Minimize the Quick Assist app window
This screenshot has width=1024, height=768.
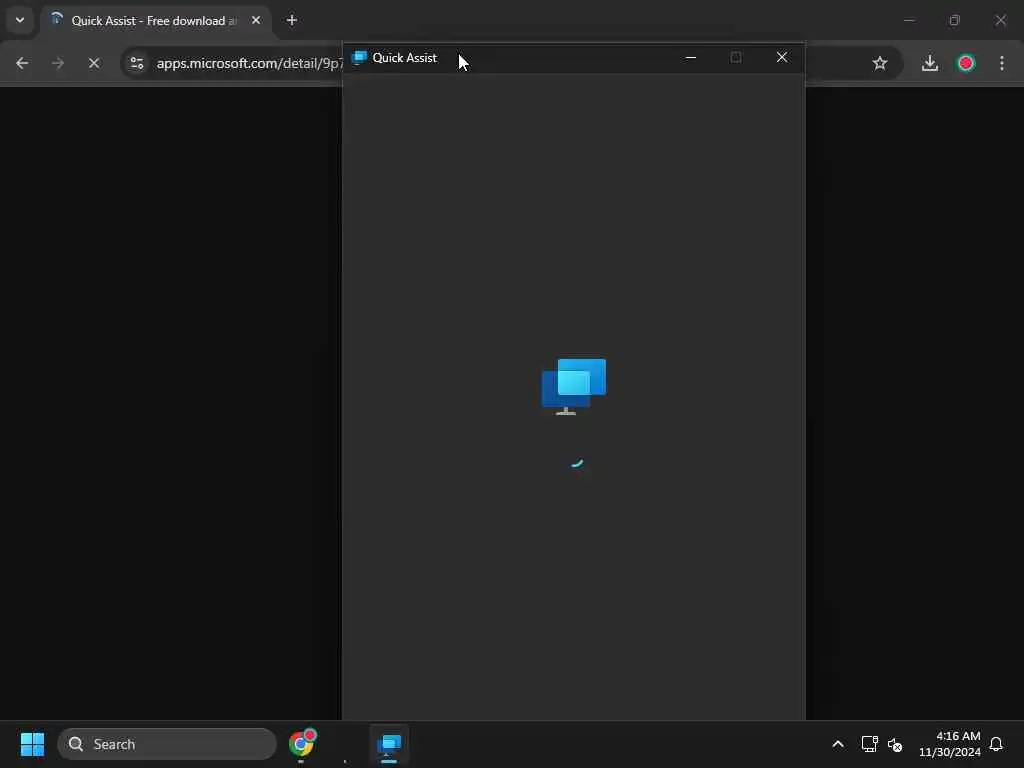(691, 57)
